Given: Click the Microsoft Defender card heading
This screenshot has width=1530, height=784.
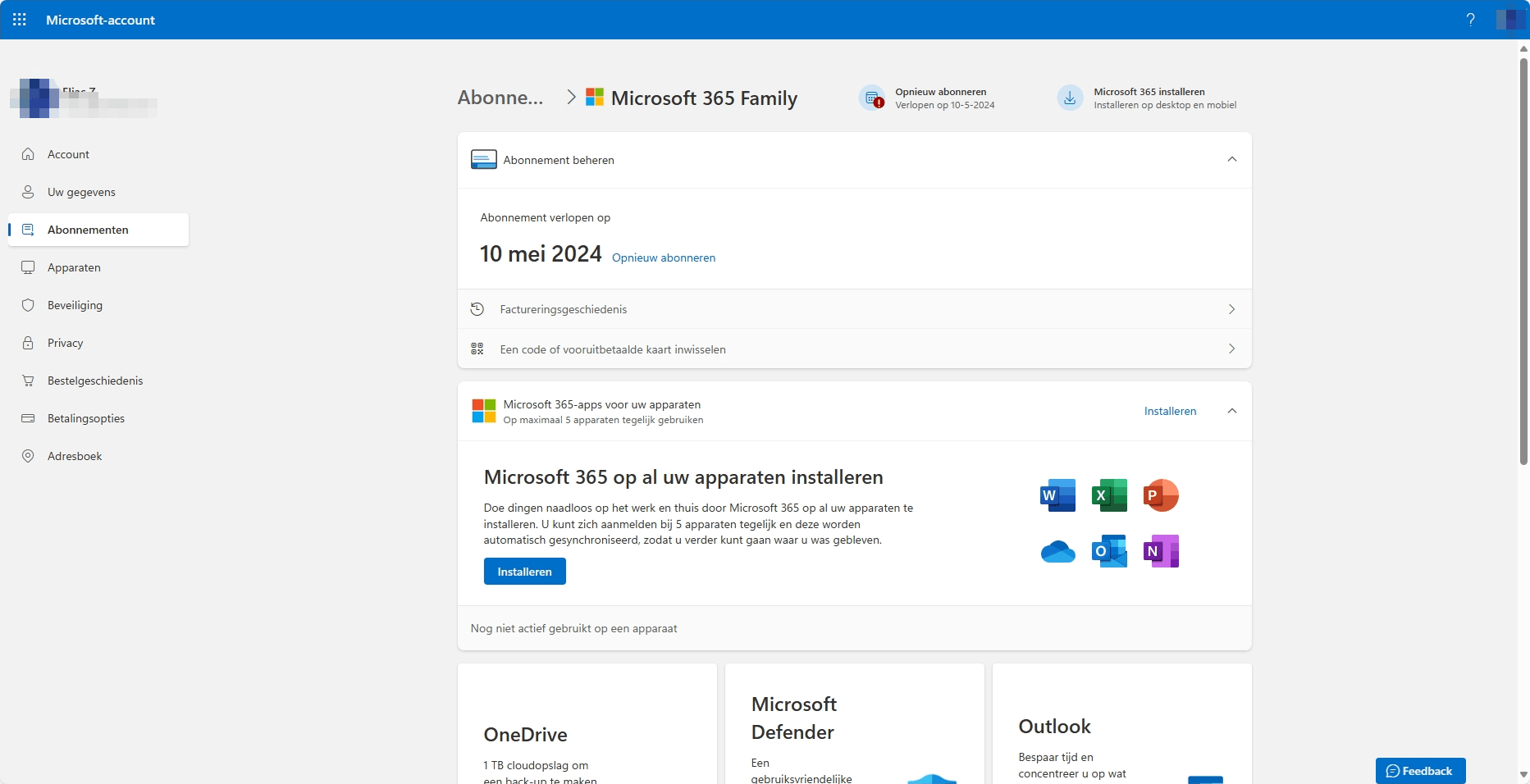Looking at the screenshot, I should pyautogui.click(x=794, y=718).
